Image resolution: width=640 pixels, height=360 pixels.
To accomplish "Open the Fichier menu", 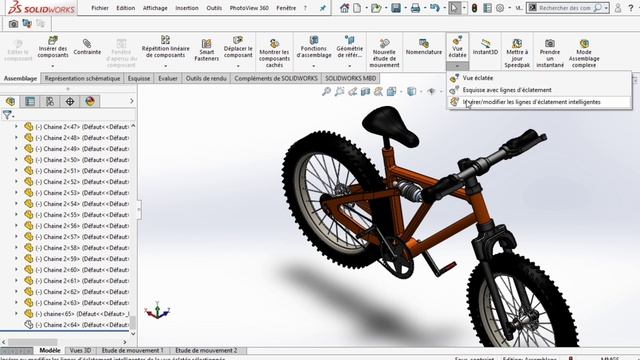I will click(x=100, y=8).
